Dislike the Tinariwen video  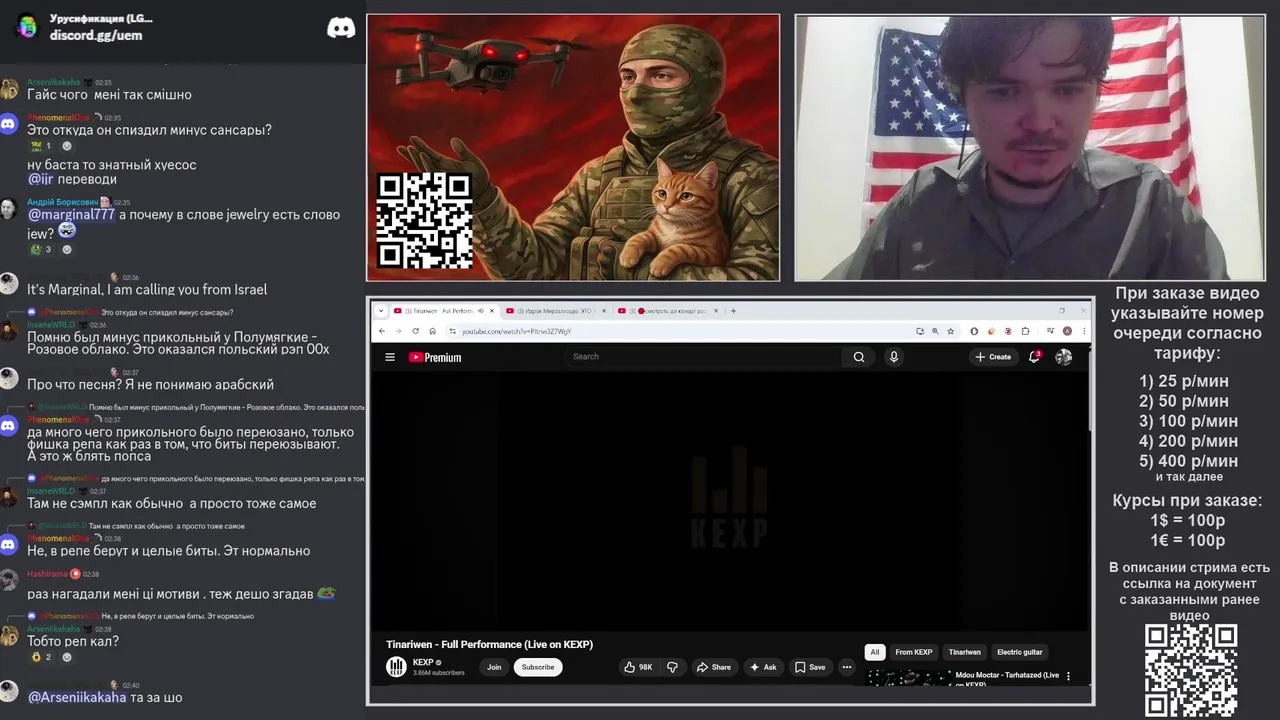(672, 667)
